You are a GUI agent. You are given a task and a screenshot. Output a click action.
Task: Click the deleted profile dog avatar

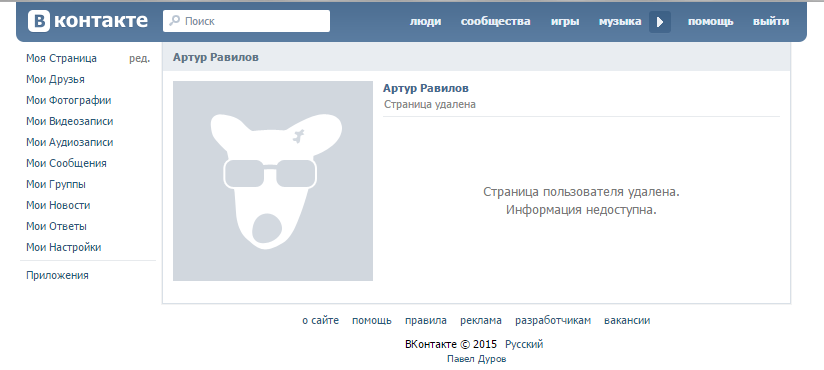point(273,181)
